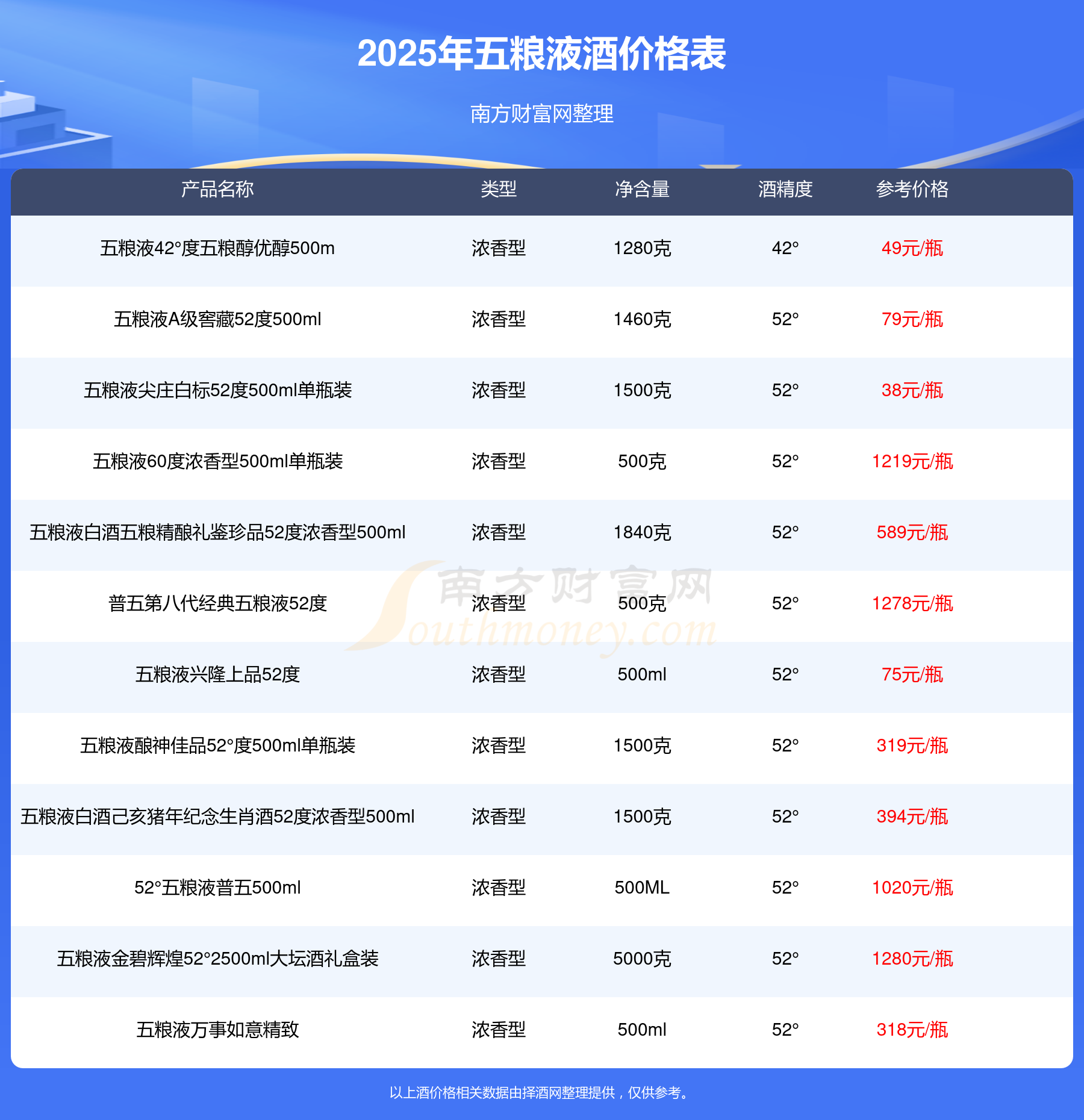1084x1120 pixels.
Task: Select product name "五粮液白酒五粮精酿礼鉴珍品52度浓香型500ml"
Action: pos(217,532)
